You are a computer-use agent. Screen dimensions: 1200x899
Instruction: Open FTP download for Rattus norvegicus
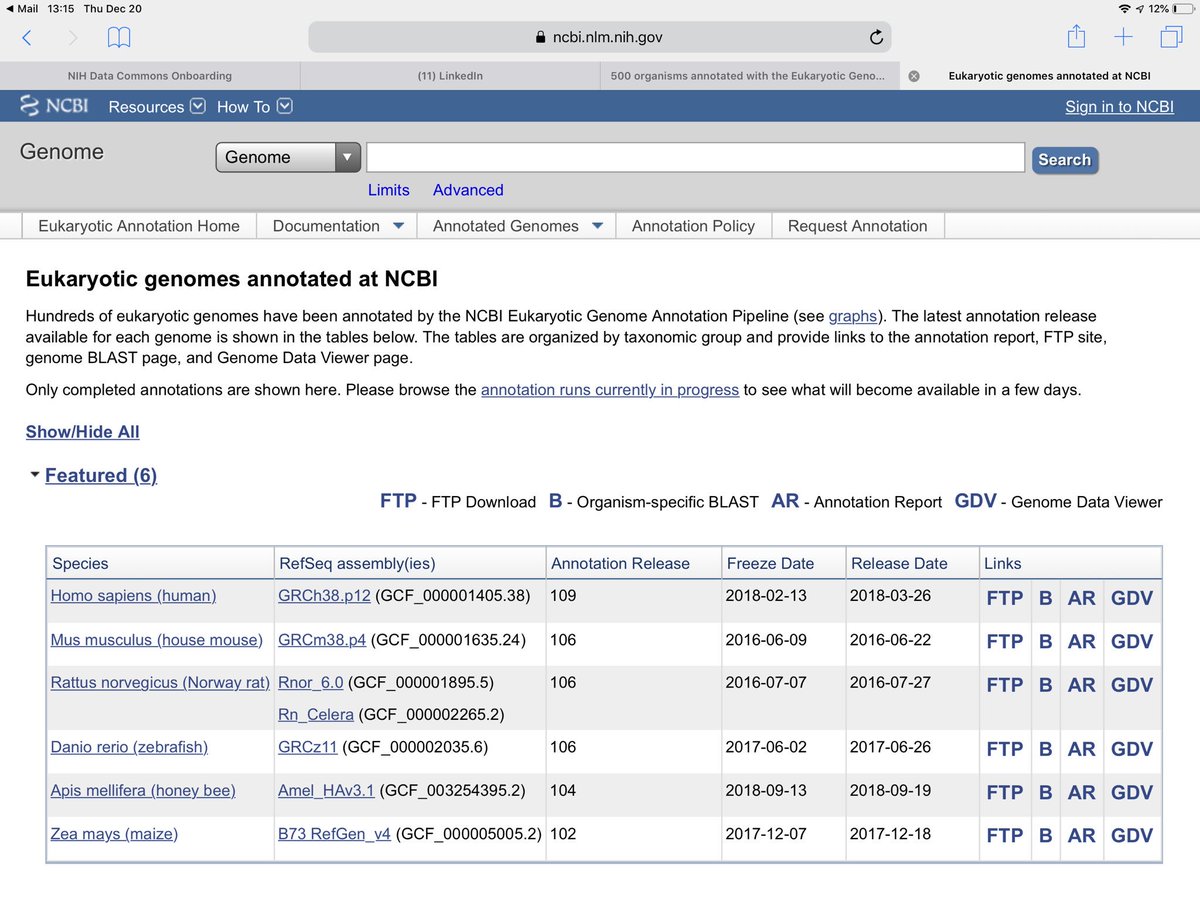pos(1005,685)
